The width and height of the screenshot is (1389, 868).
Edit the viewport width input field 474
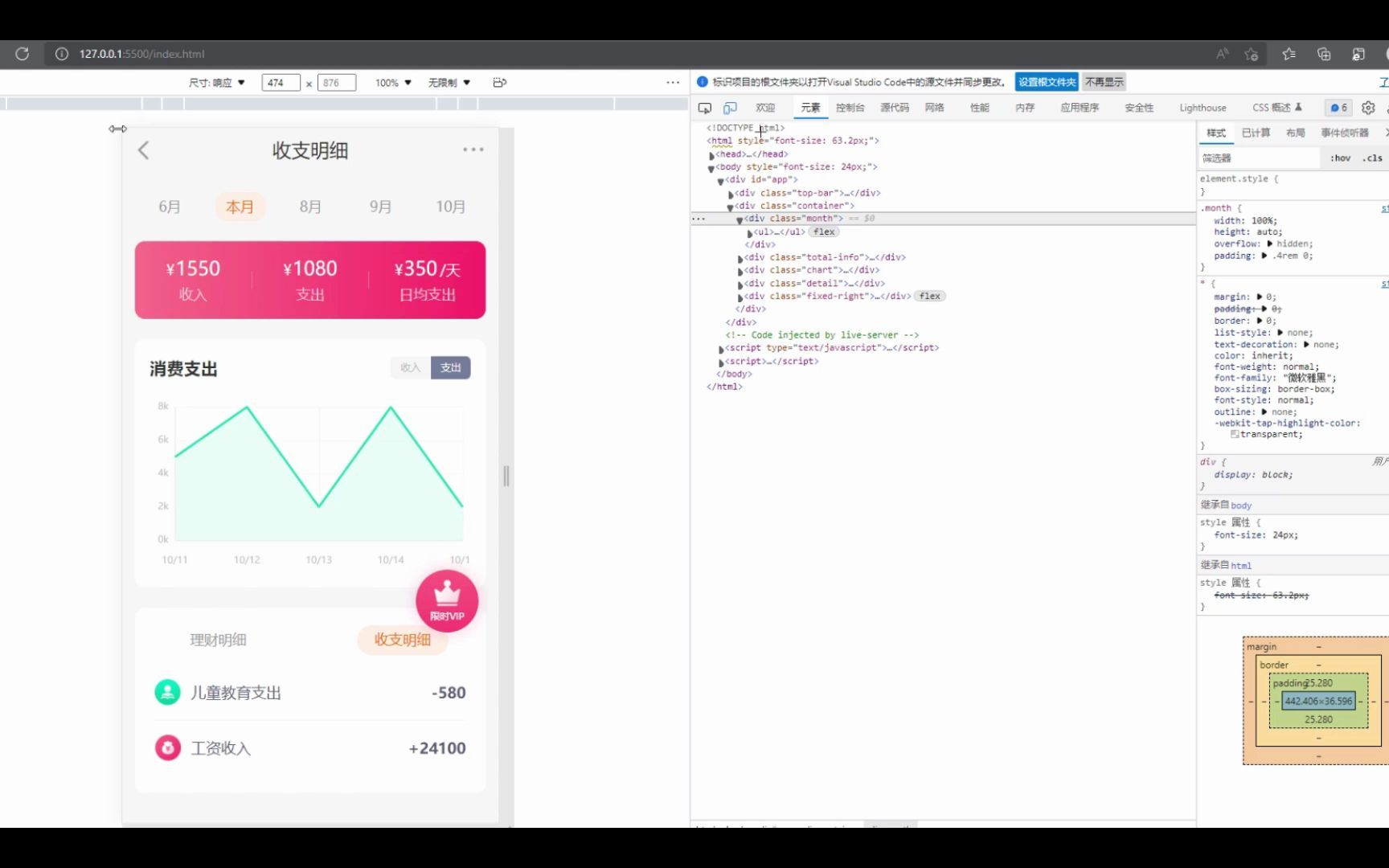(x=280, y=82)
